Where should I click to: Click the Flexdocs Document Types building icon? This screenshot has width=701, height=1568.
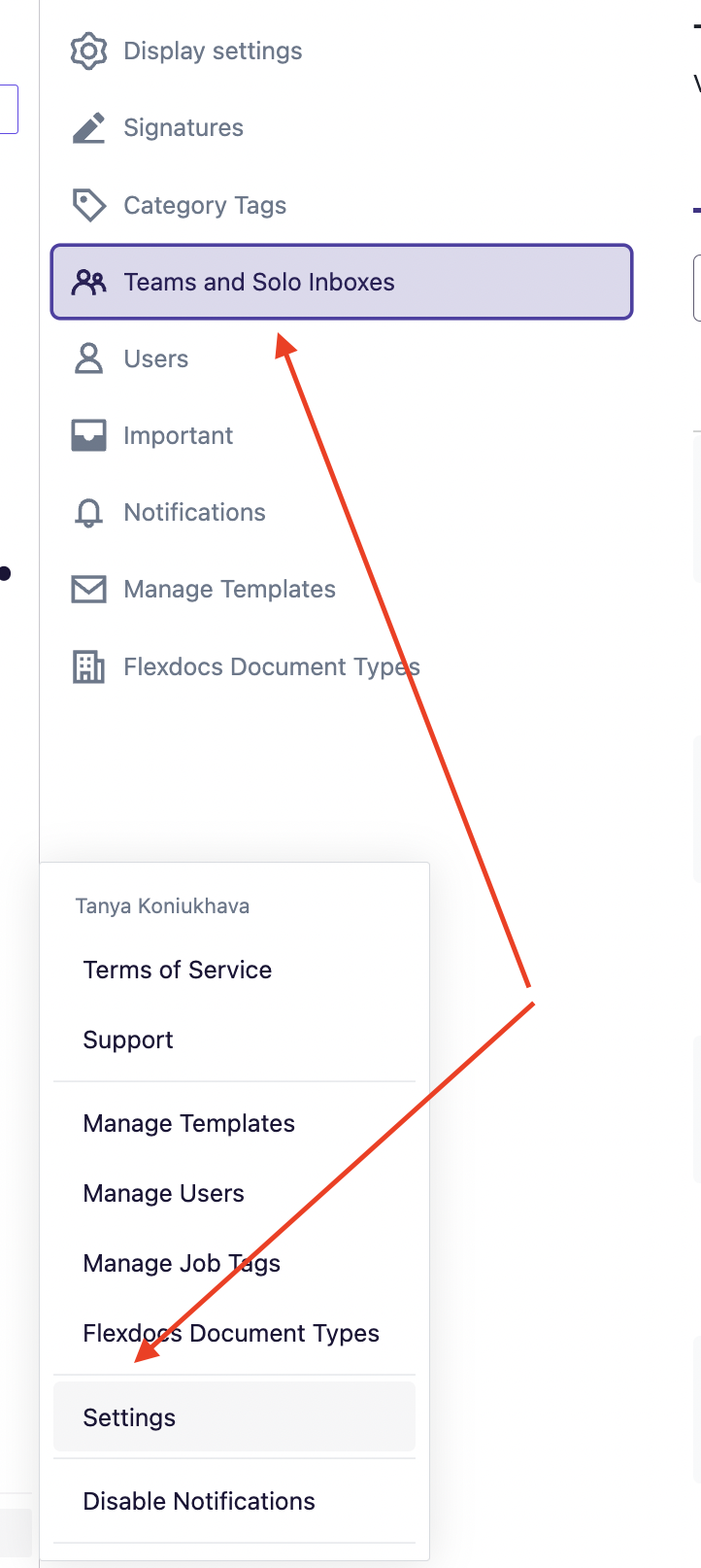pos(88,666)
